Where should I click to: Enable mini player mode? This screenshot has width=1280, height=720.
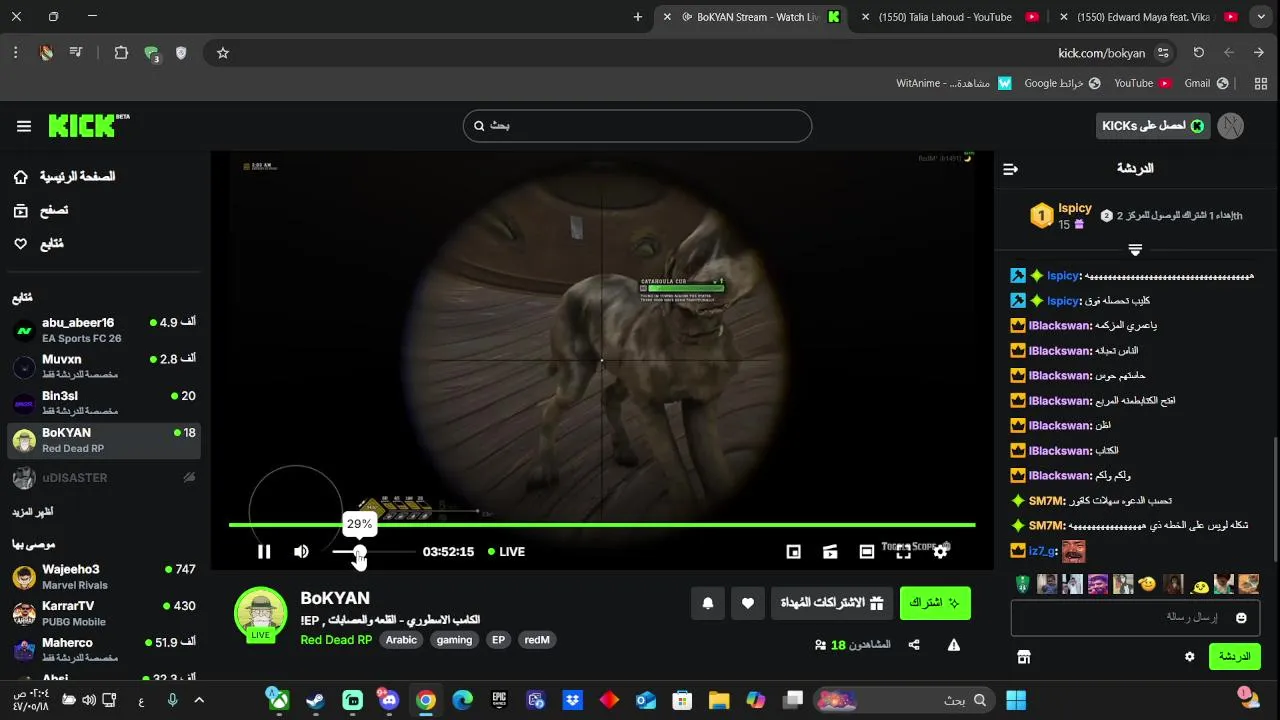click(794, 552)
